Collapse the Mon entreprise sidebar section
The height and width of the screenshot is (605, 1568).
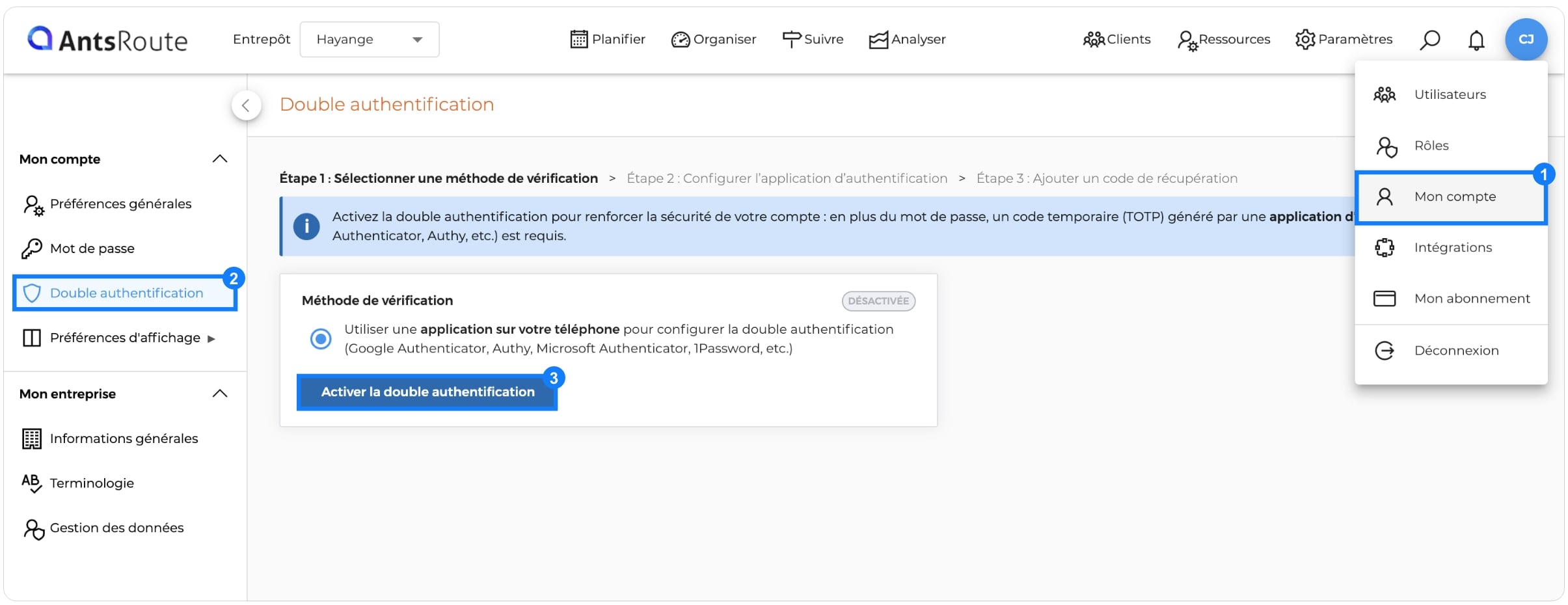click(220, 394)
